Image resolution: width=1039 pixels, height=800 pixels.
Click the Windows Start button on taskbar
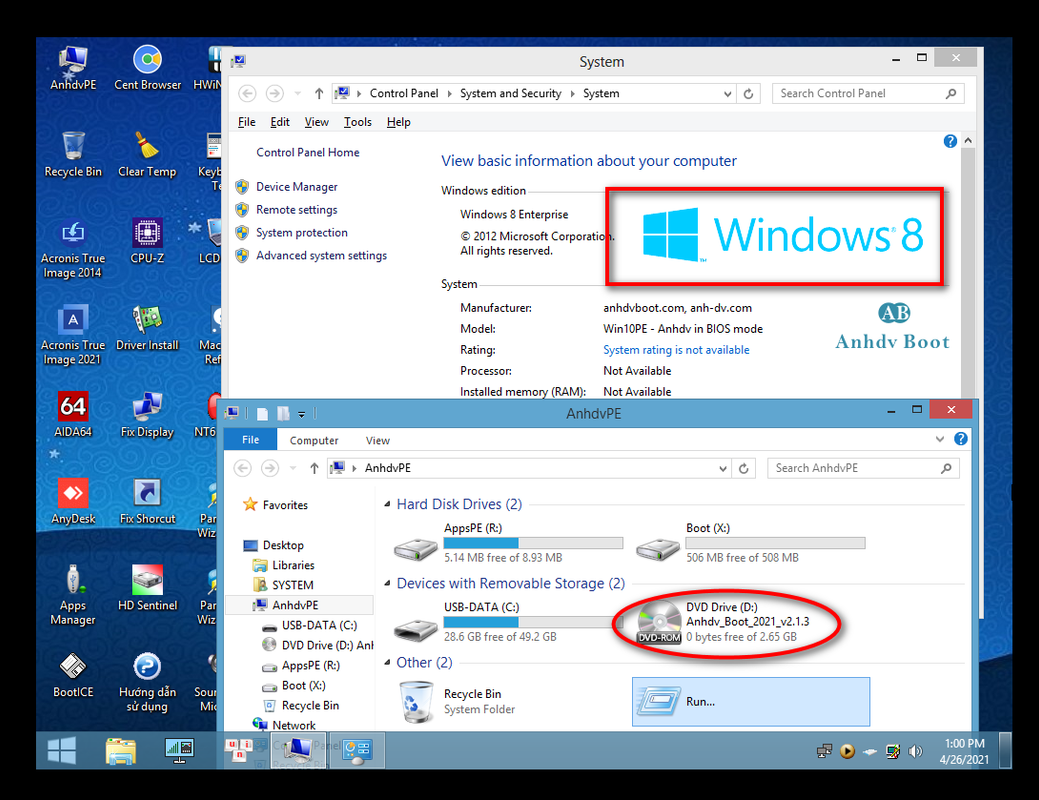62,751
